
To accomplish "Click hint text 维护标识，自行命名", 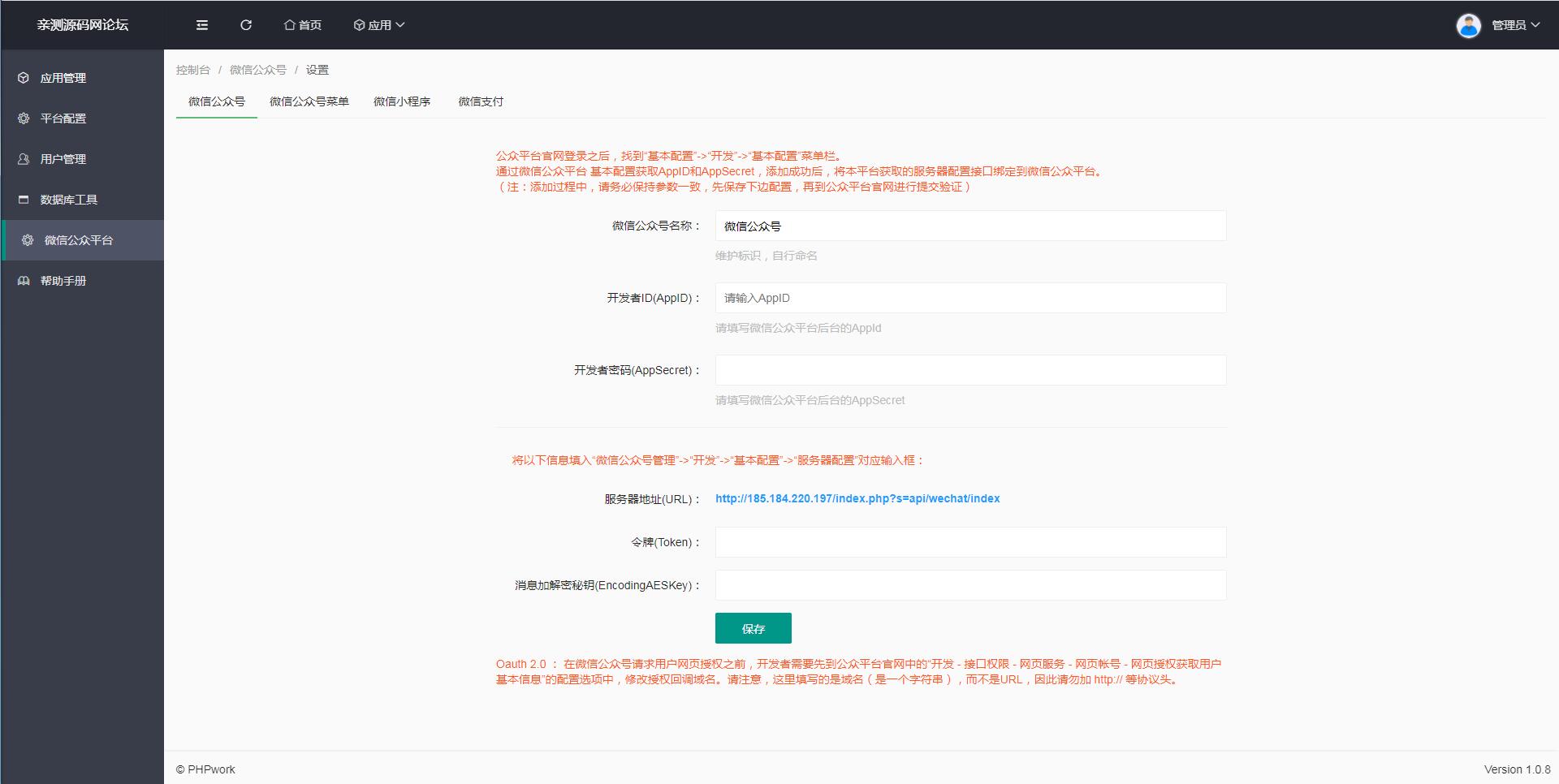I will click(767, 256).
